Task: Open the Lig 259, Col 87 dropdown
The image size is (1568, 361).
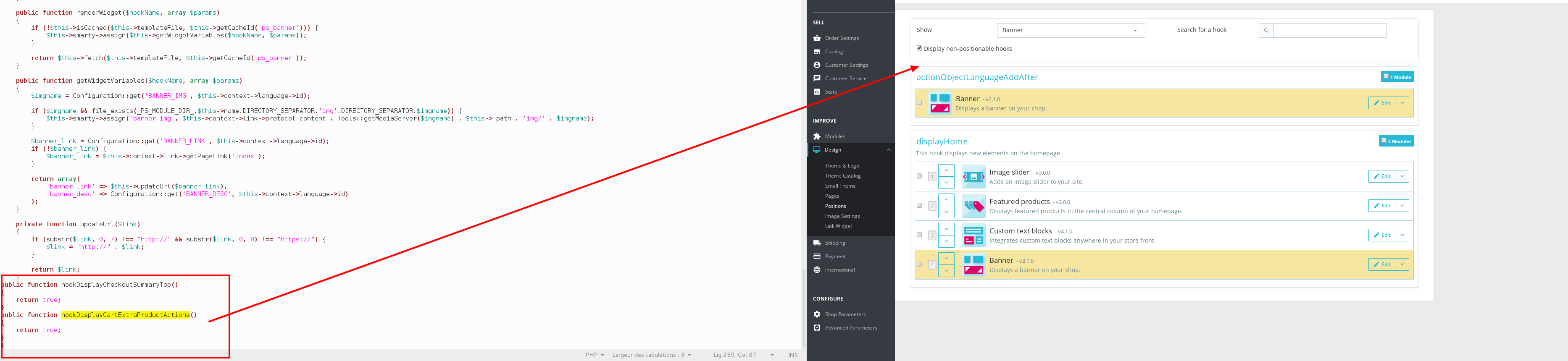Action: [x=744, y=355]
